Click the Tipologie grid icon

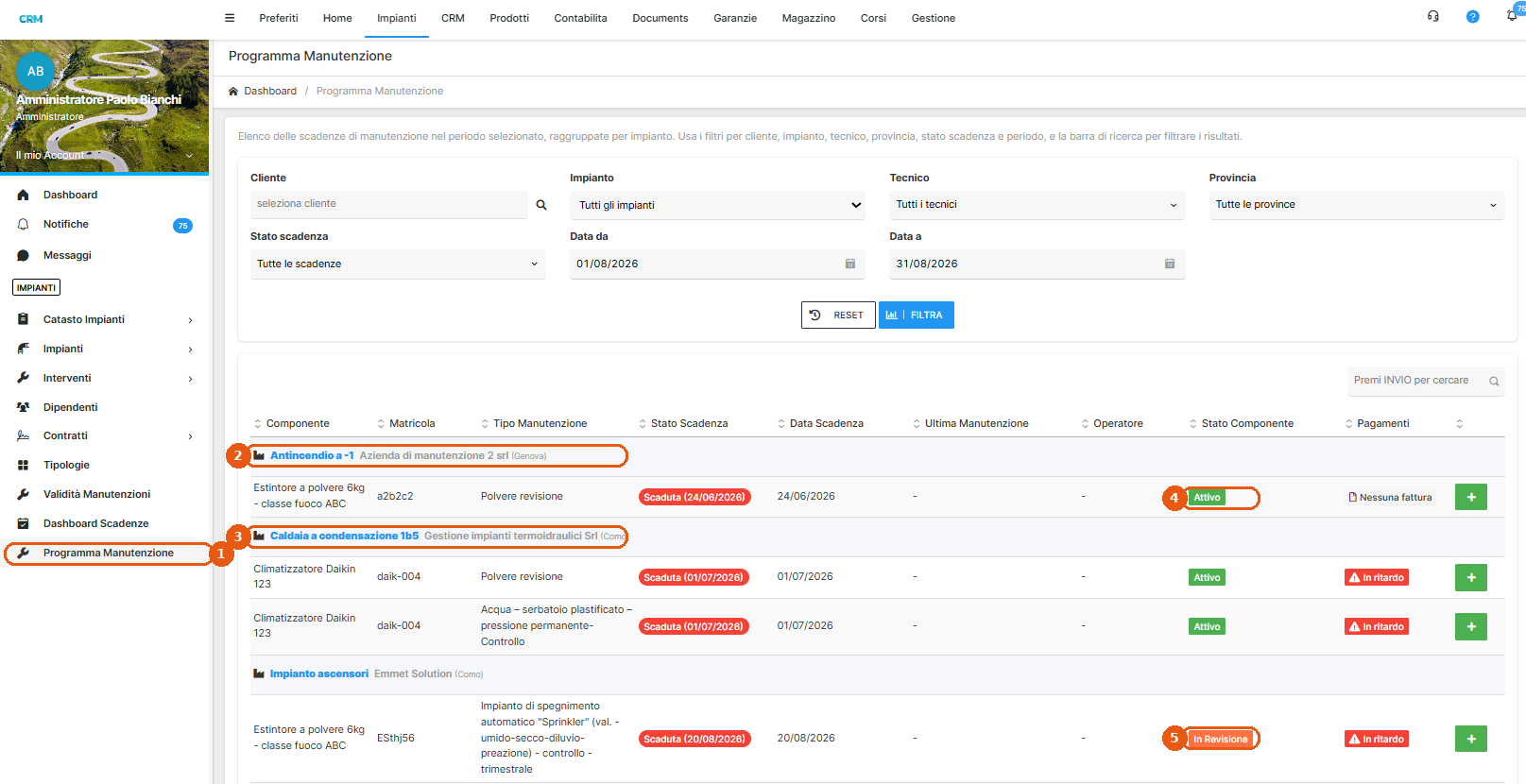coord(24,465)
